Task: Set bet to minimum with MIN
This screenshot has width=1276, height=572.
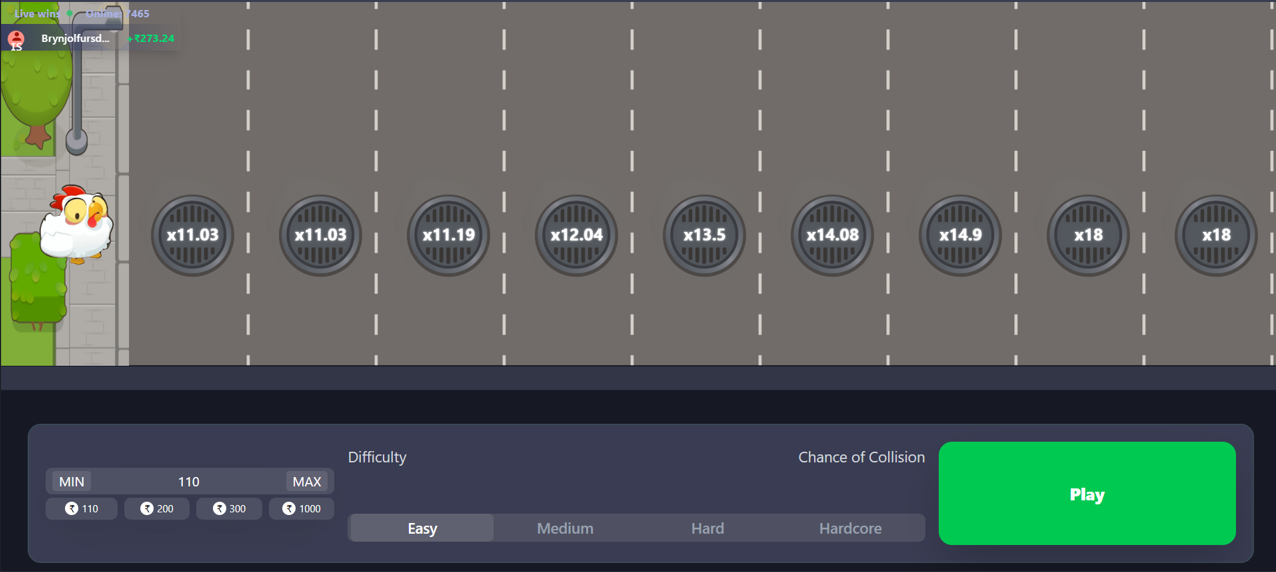Action: [72, 482]
